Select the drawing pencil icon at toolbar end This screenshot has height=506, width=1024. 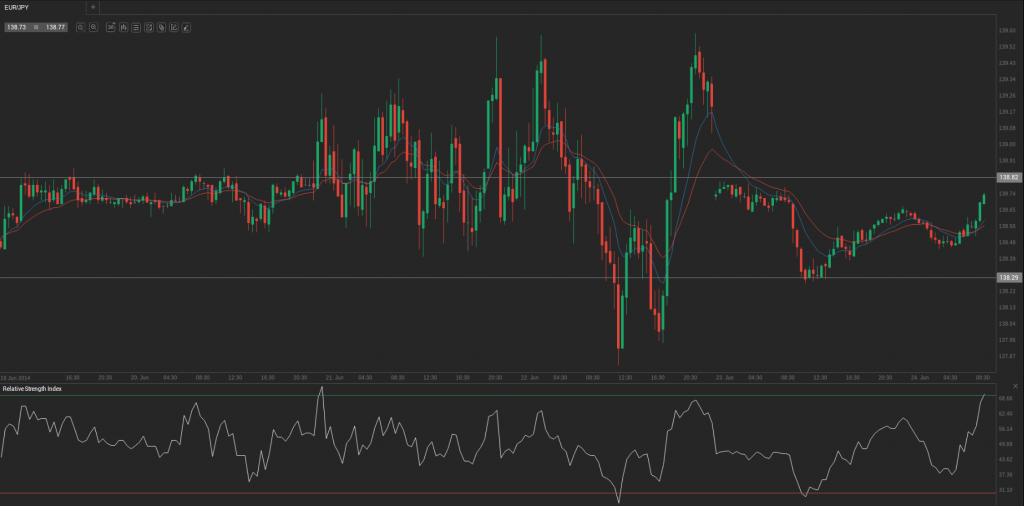point(186,27)
